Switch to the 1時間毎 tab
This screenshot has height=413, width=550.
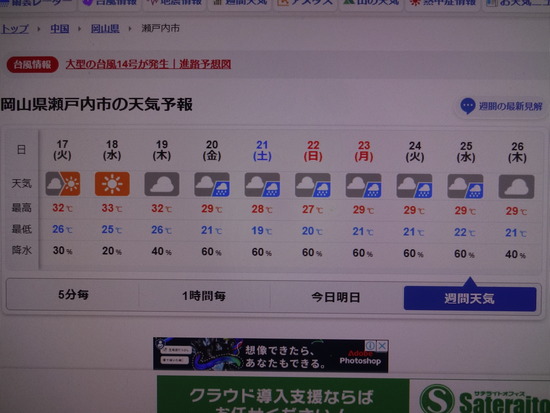(204, 296)
